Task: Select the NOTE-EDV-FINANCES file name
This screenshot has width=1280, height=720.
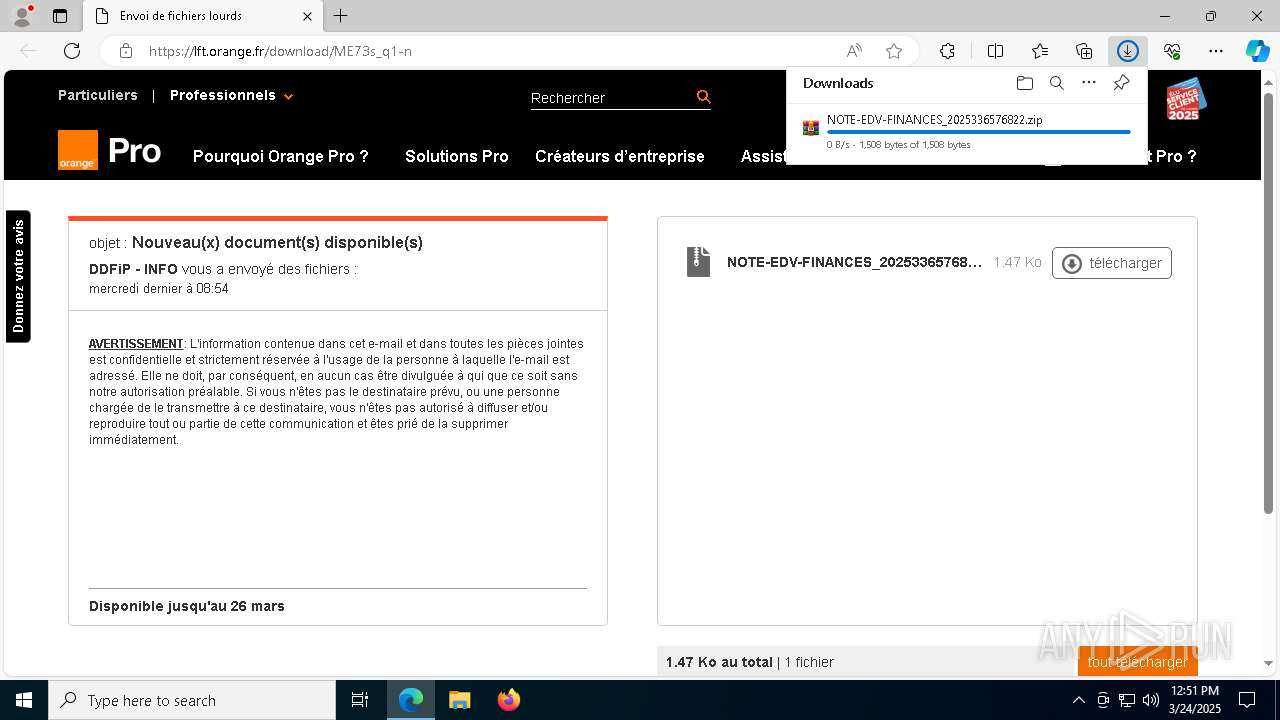Action: tap(854, 262)
